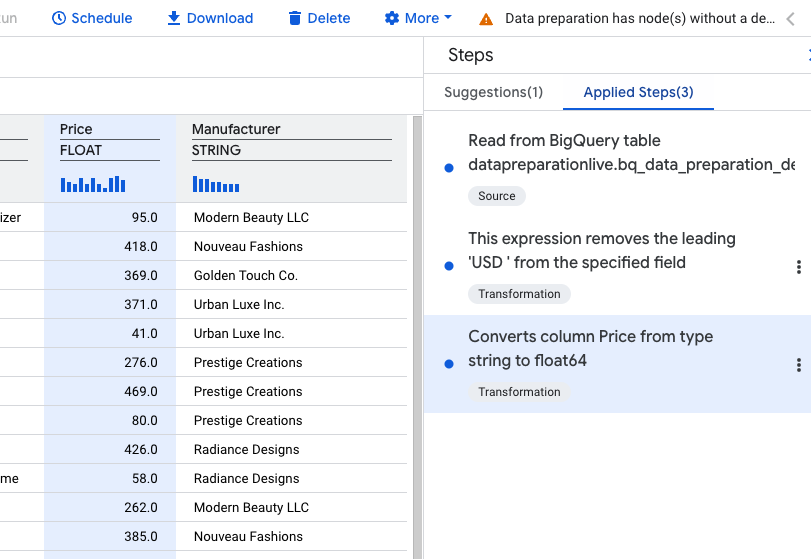Click the Golden Touch Co. manufacturer cell

pos(246,275)
